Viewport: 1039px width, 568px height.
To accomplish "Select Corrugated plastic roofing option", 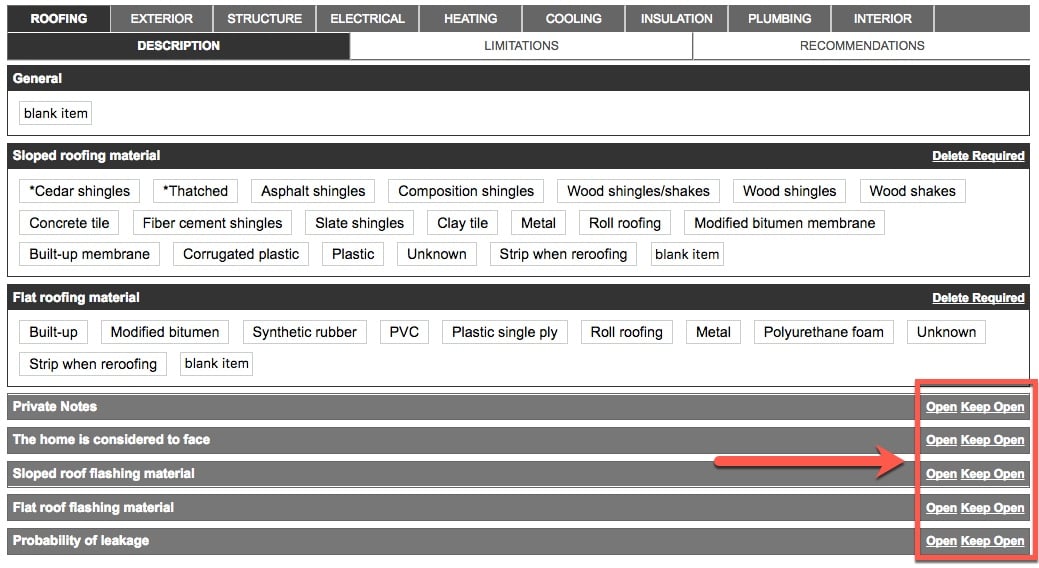I will click(241, 254).
